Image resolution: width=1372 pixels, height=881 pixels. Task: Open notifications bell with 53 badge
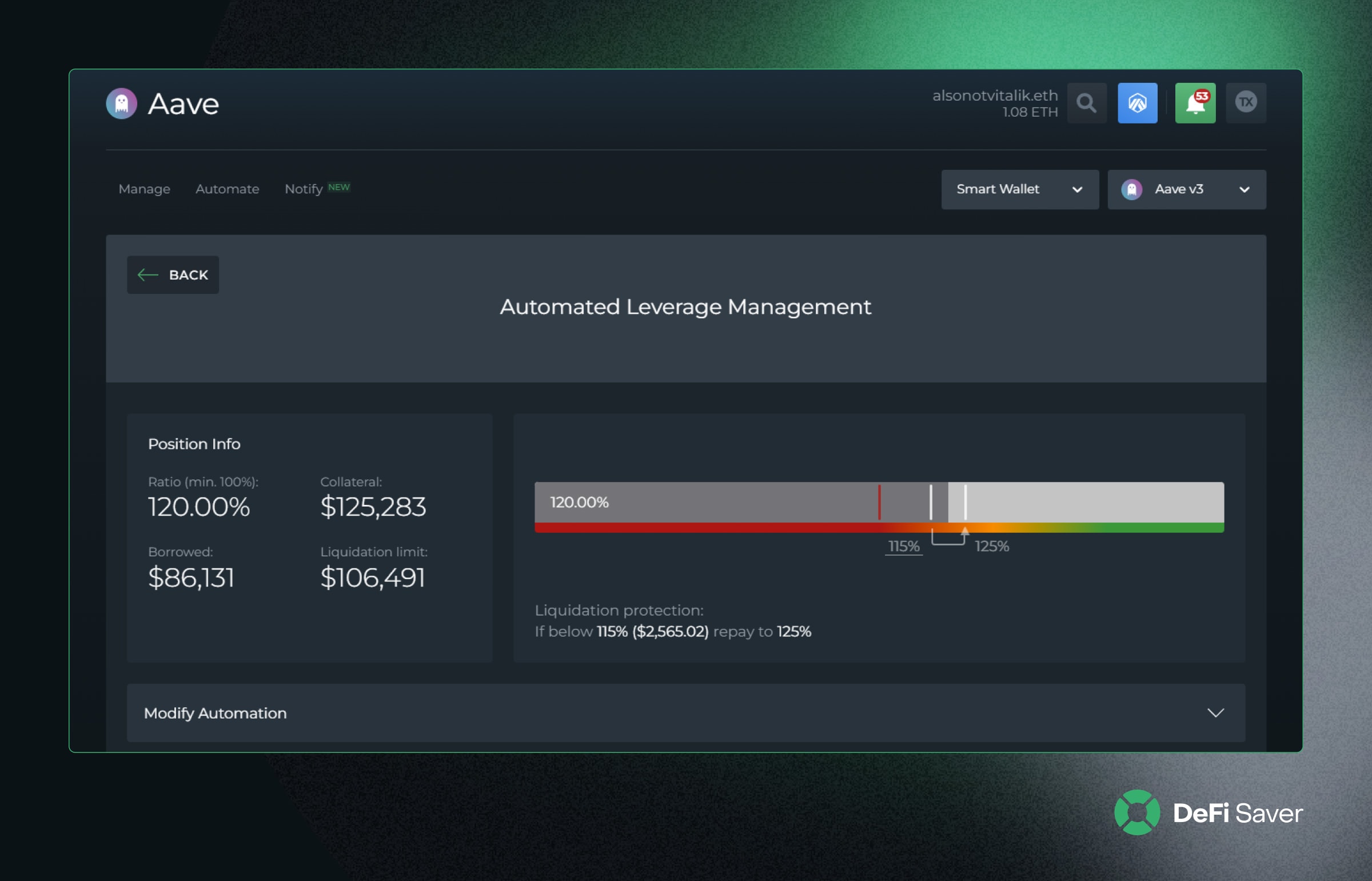point(1195,103)
